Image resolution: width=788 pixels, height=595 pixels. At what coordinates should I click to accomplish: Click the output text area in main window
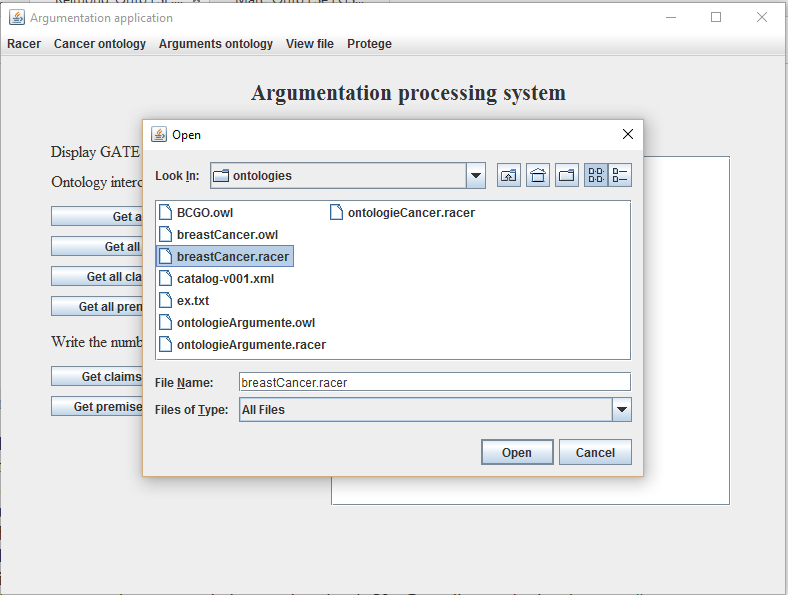click(686, 330)
